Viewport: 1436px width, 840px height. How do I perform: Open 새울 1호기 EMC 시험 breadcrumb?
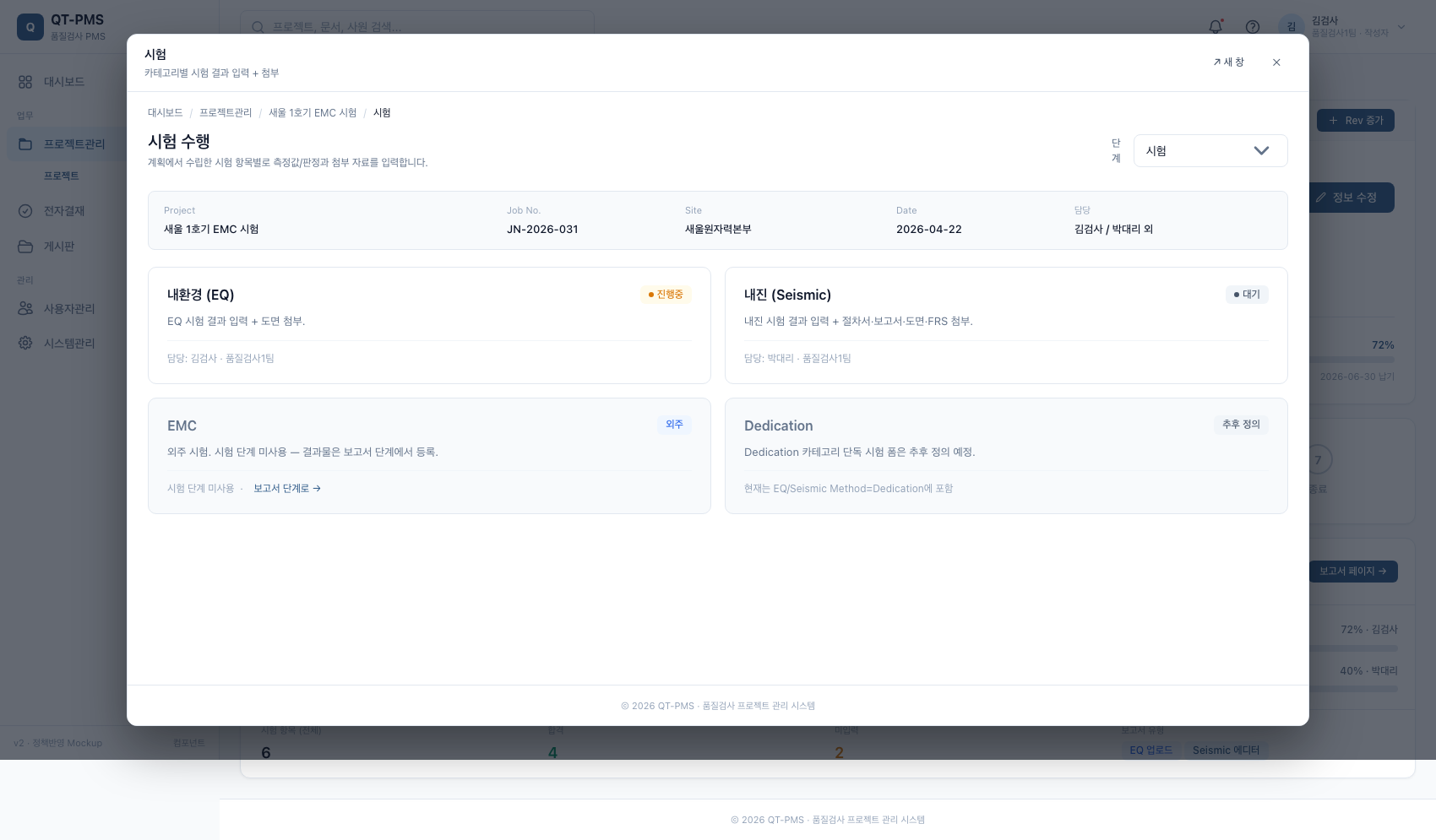tap(313, 113)
